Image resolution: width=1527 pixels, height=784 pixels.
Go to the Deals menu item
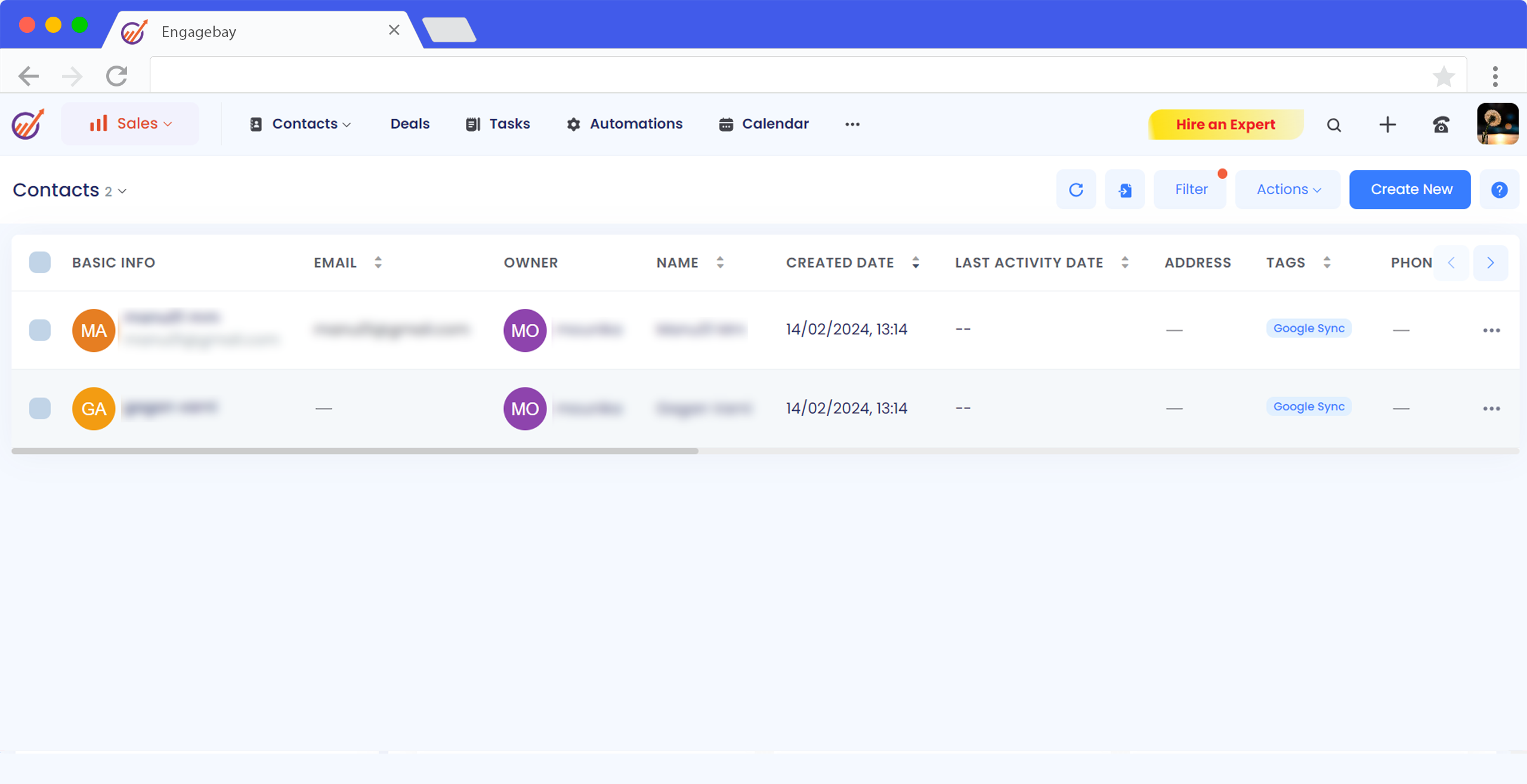coord(410,124)
